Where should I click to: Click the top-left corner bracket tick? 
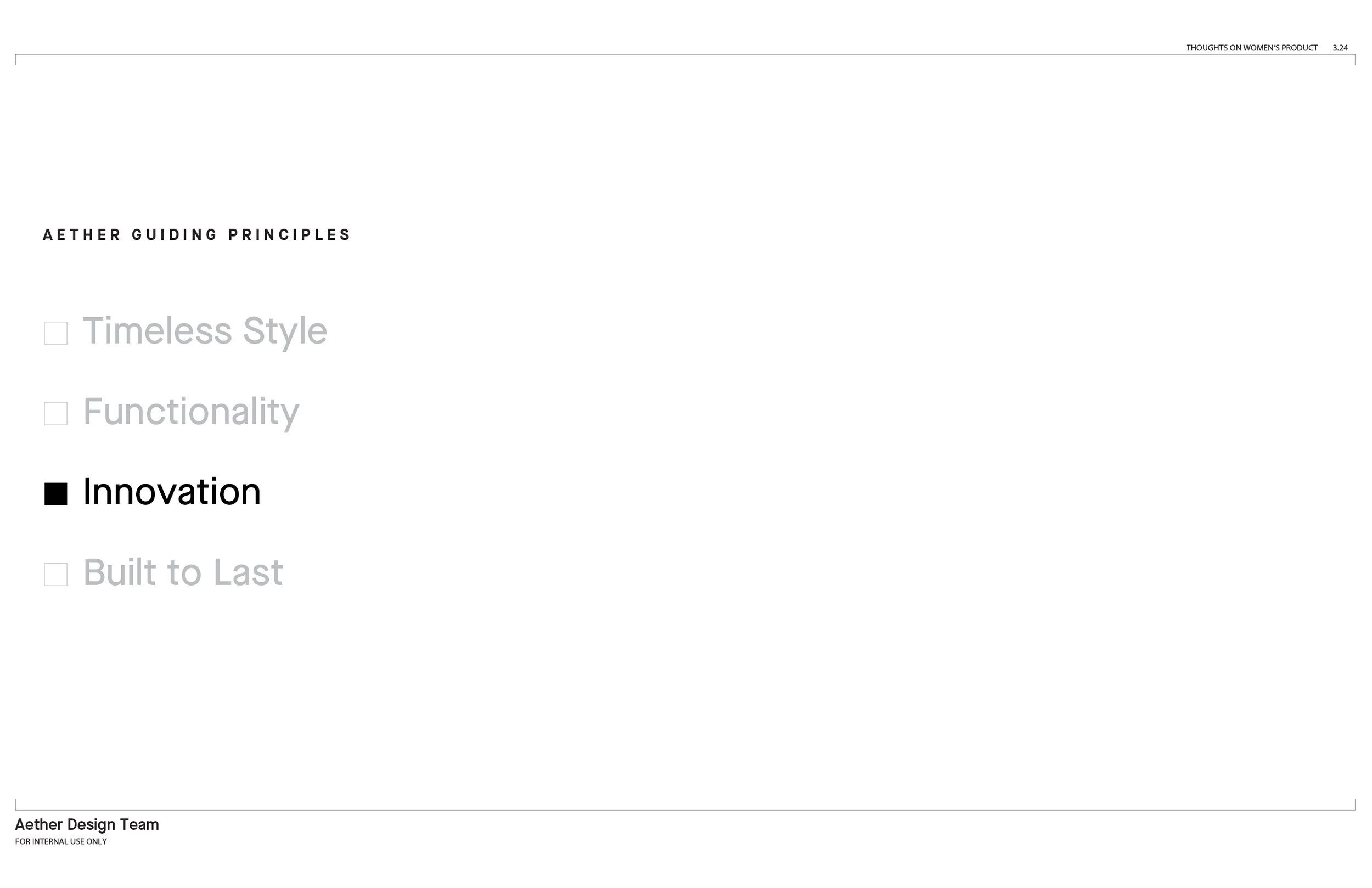pyautogui.click(x=15, y=60)
